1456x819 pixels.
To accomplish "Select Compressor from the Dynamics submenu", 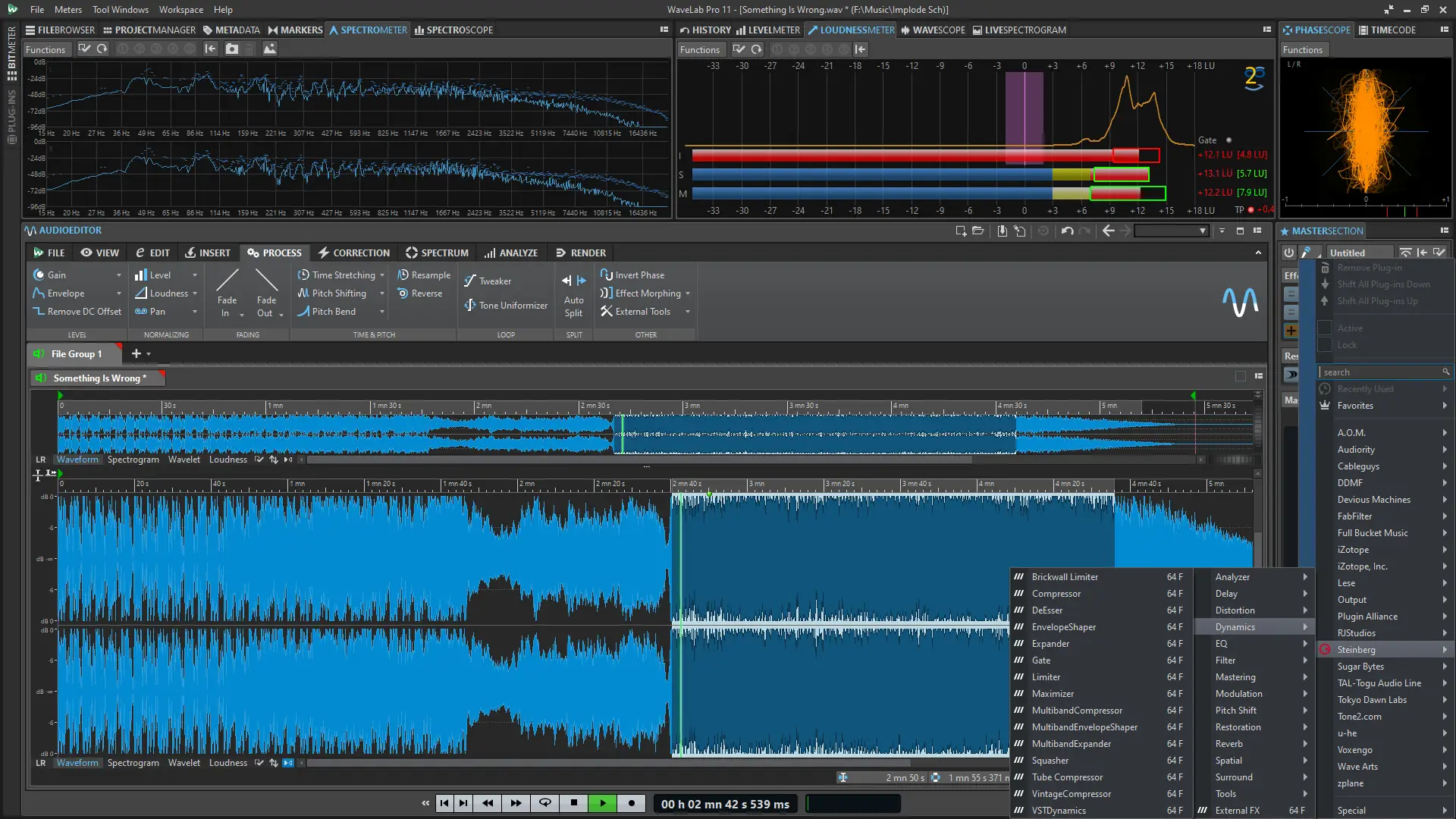I will (x=1056, y=594).
